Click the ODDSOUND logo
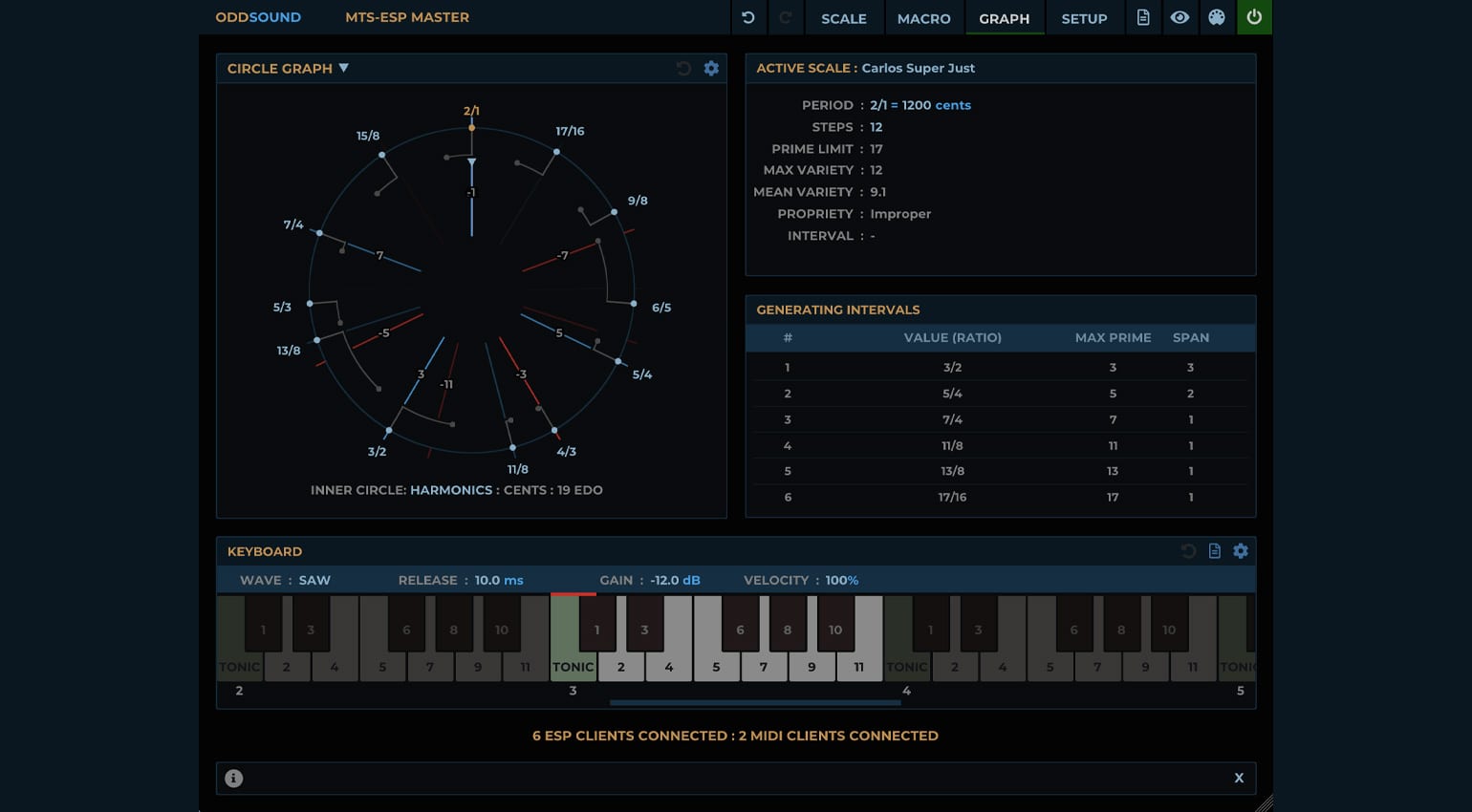Screen dimensions: 1472x812 pos(258,17)
